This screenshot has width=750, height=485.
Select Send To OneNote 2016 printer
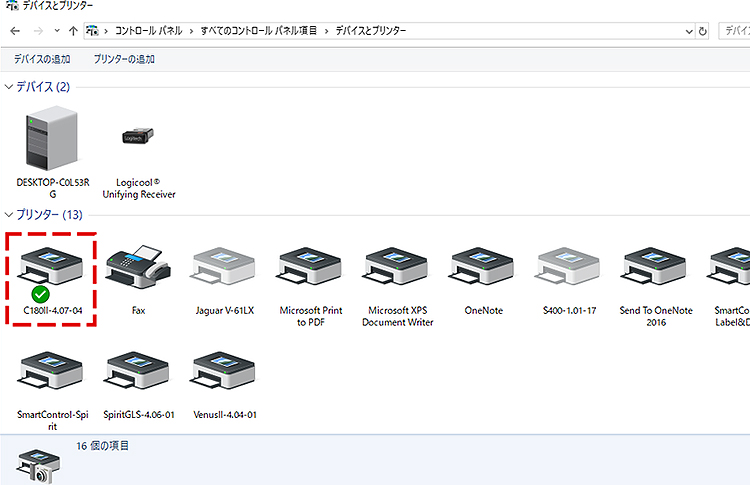pyautogui.click(x=655, y=265)
